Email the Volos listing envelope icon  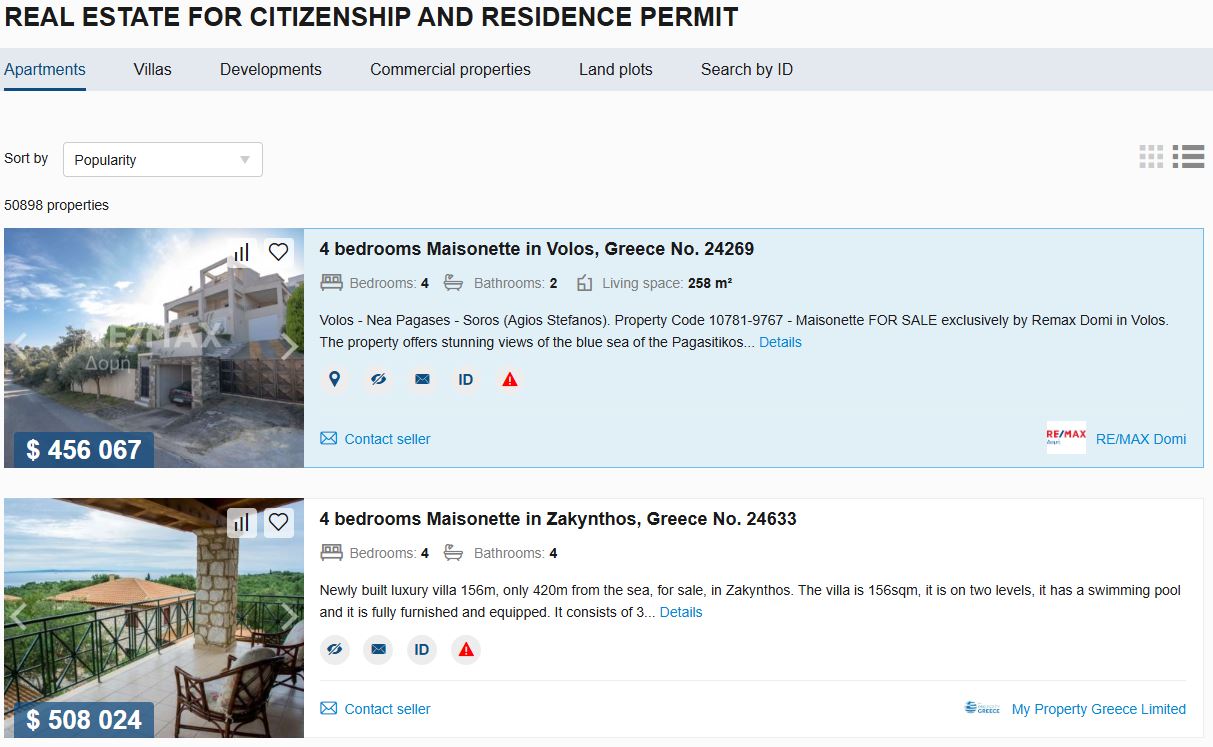[422, 380]
